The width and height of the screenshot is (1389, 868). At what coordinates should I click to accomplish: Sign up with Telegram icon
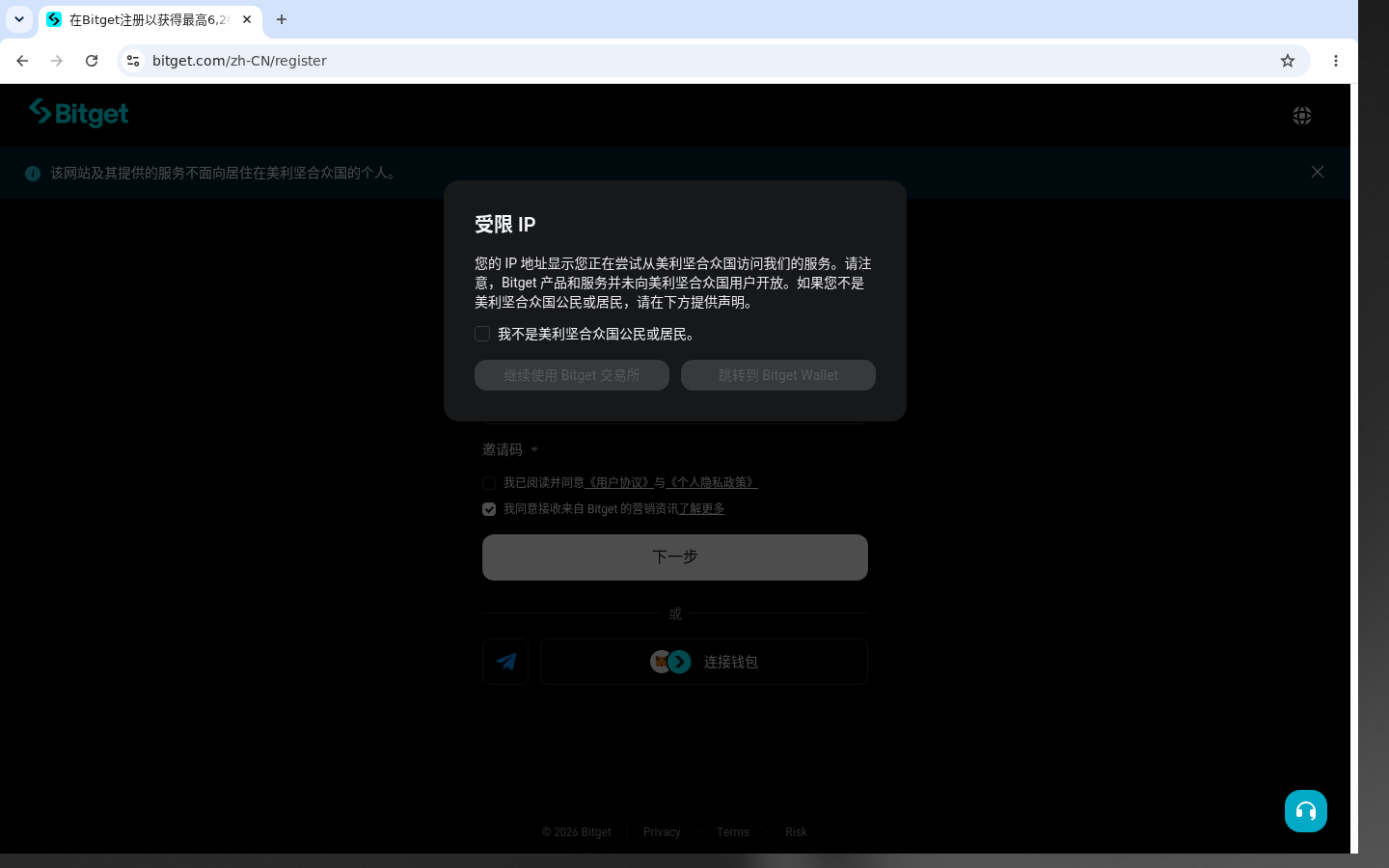(505, 662)
